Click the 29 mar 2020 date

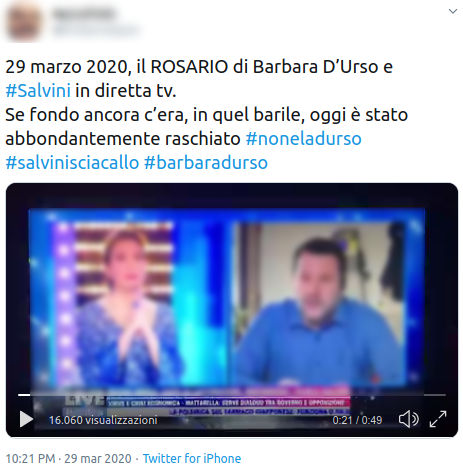pos(98,459)
